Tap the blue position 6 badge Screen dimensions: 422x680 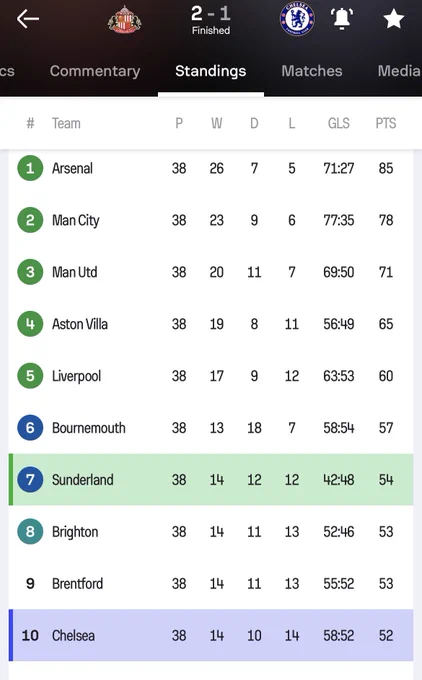(30, 428)
